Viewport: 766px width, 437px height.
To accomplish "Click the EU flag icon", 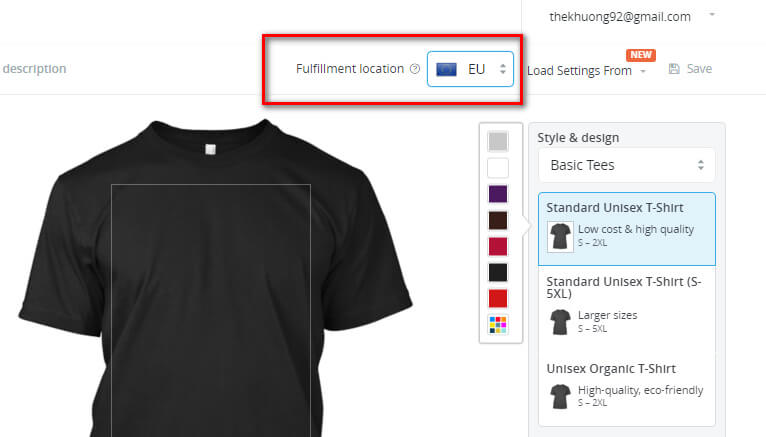I will 447,69.
